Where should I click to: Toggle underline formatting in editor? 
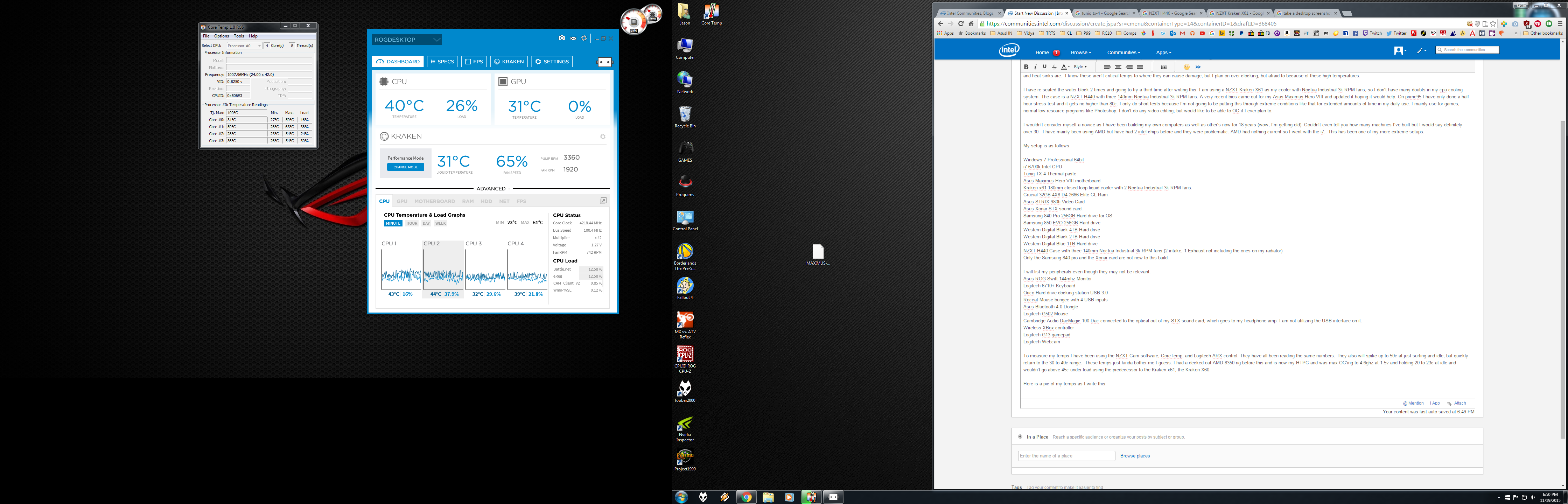[x=1044, y=67]
